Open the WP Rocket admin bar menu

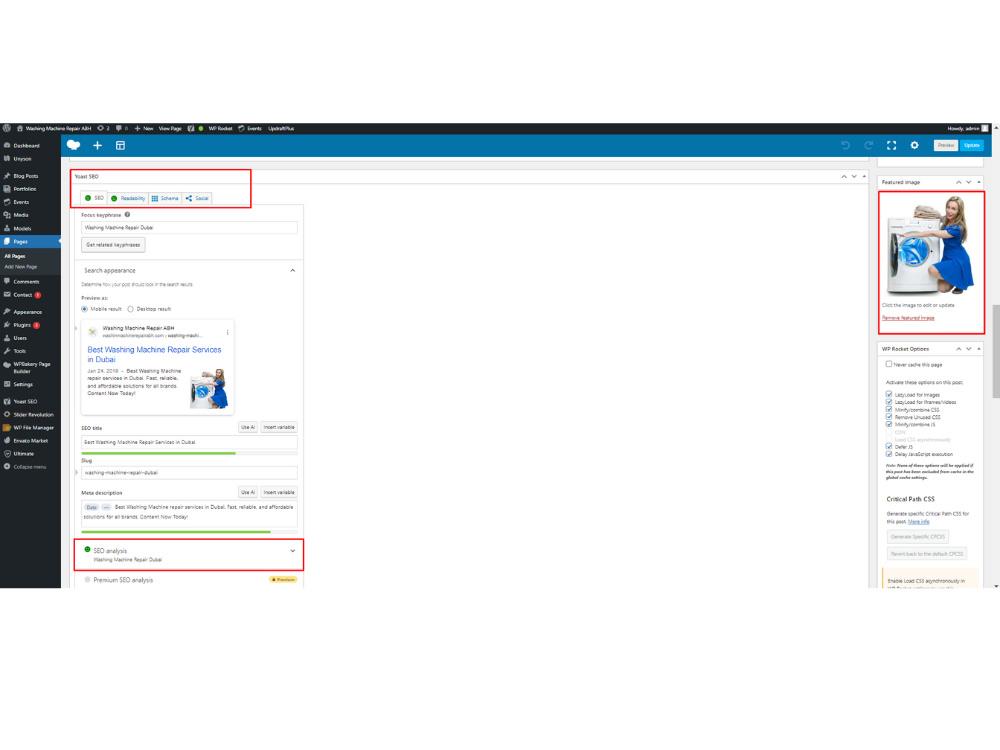click(220, 128)
